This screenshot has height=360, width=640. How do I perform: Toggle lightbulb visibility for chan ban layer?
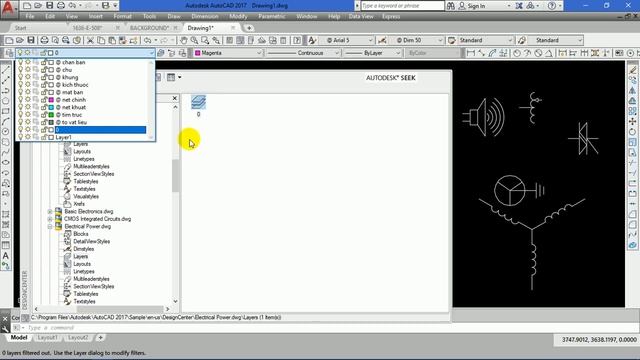[20, 62]
